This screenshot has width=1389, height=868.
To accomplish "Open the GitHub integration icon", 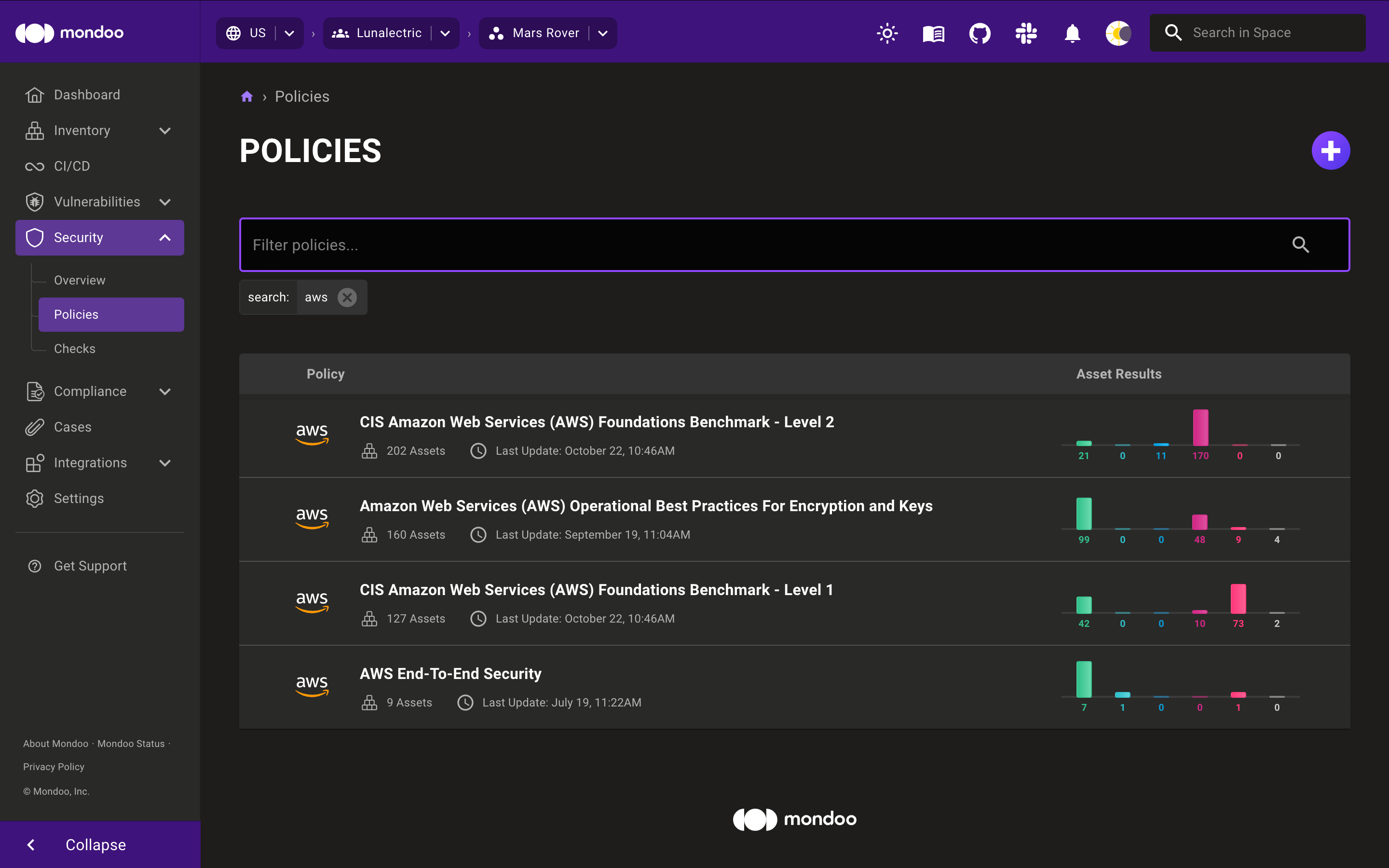I will coord(979,32).
